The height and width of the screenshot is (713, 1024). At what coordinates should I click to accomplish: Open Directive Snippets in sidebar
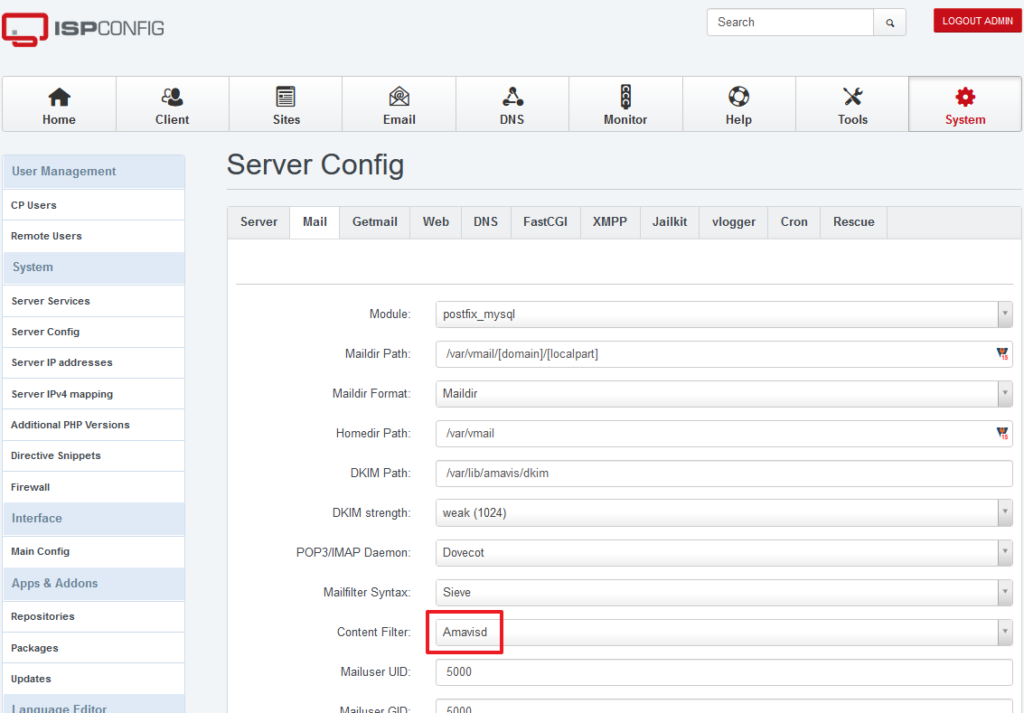point(93,456)
